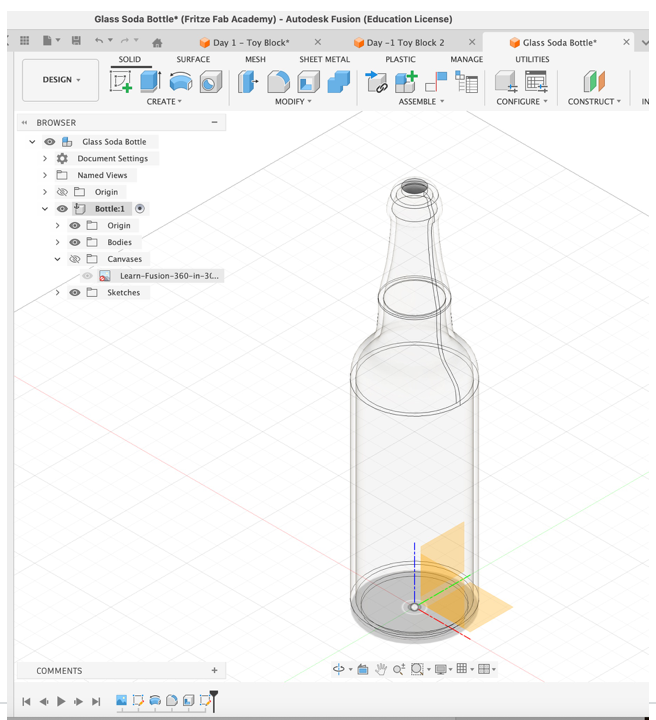Toggle Origin visibility inside Bottle:1
Viewport: 656px width, 720px height.
74,225
